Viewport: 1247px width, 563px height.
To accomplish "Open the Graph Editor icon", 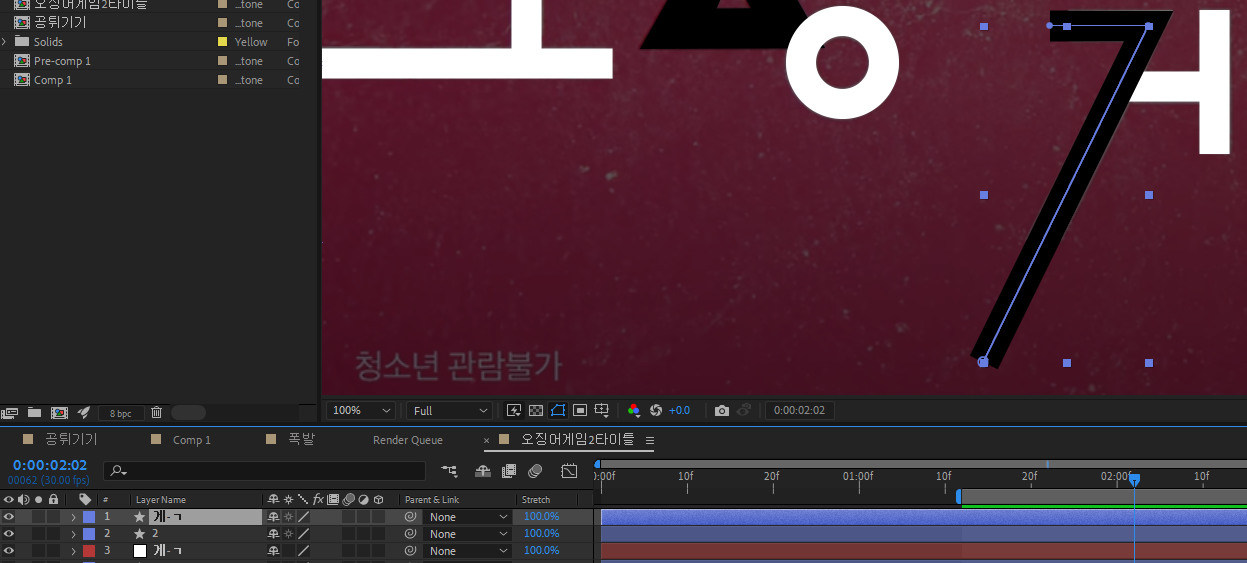I will (x=569, y=470).
